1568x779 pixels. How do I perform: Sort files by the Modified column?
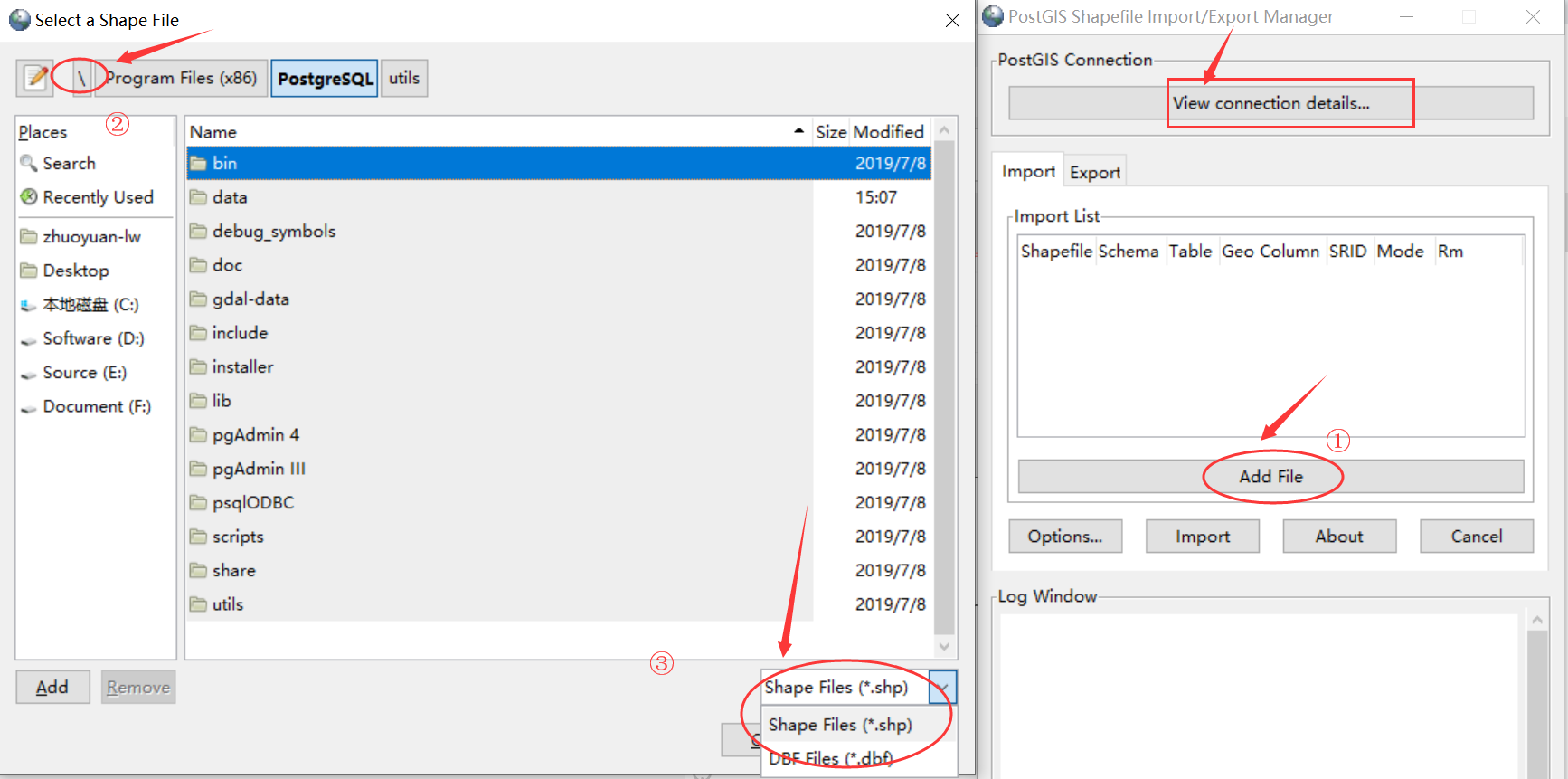[x=890, y=132]
